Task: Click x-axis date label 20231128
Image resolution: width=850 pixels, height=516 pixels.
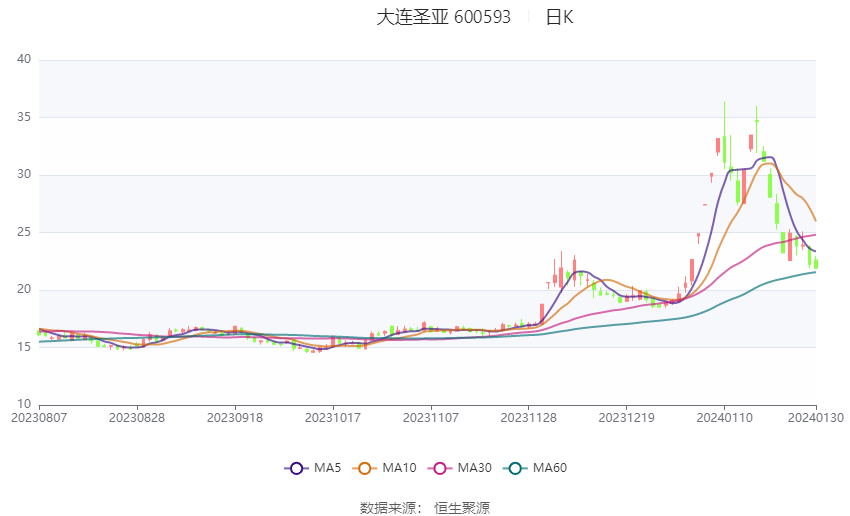Action: pyautogui.click(x=529, y=418)
